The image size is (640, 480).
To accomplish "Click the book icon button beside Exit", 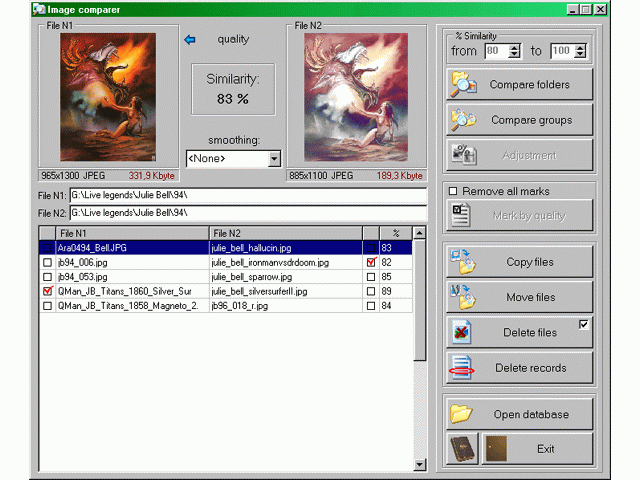I will 462,449.
